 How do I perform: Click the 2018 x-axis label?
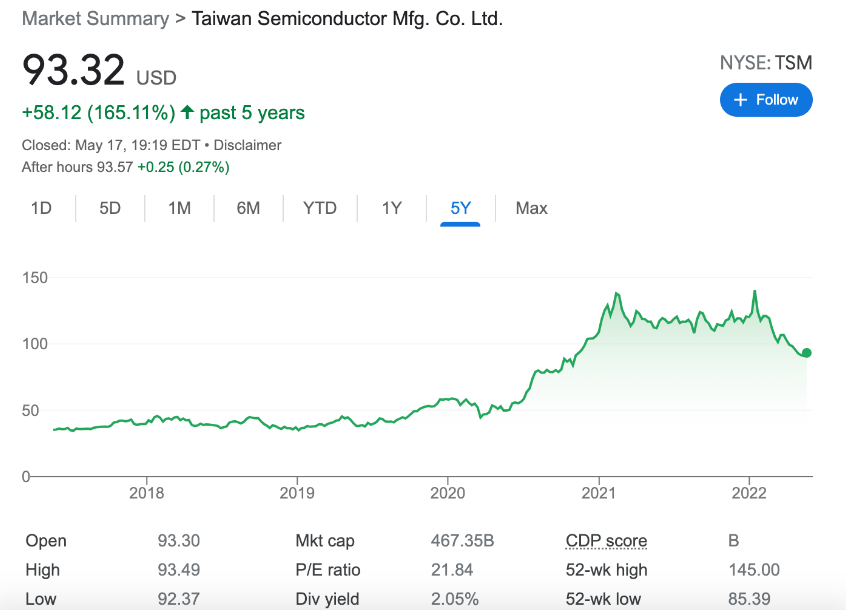[146, 493]
